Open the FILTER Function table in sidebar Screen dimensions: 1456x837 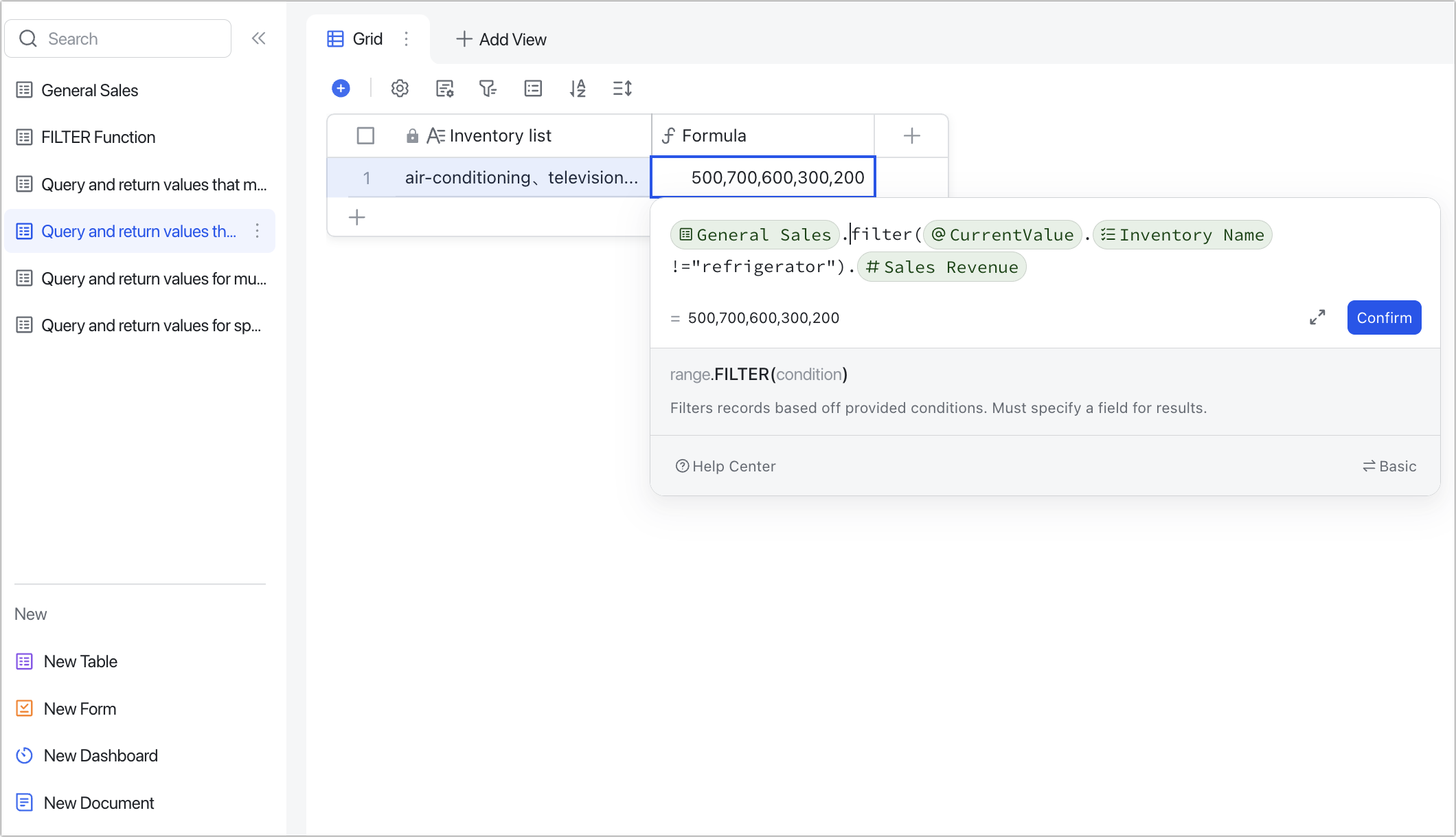click(x=98, y=137)
